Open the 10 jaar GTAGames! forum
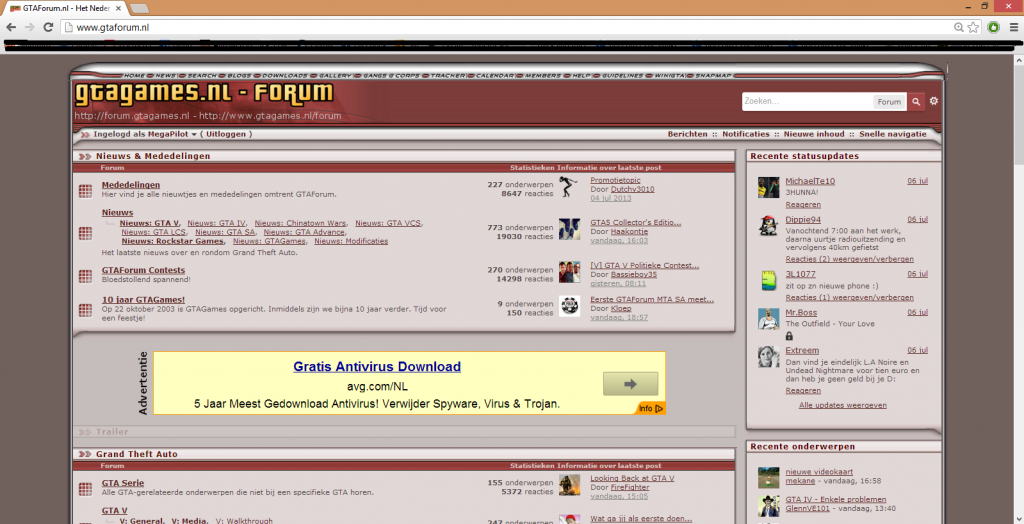This screenshot has height=524, width=1024. click(143, 300)
